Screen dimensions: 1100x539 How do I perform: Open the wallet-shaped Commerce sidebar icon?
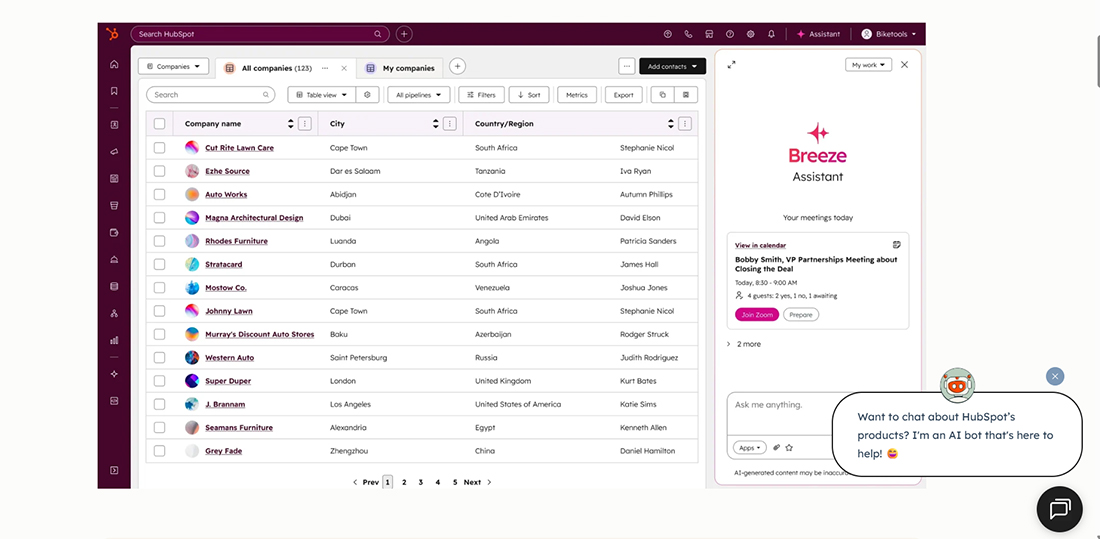point(114,232)
